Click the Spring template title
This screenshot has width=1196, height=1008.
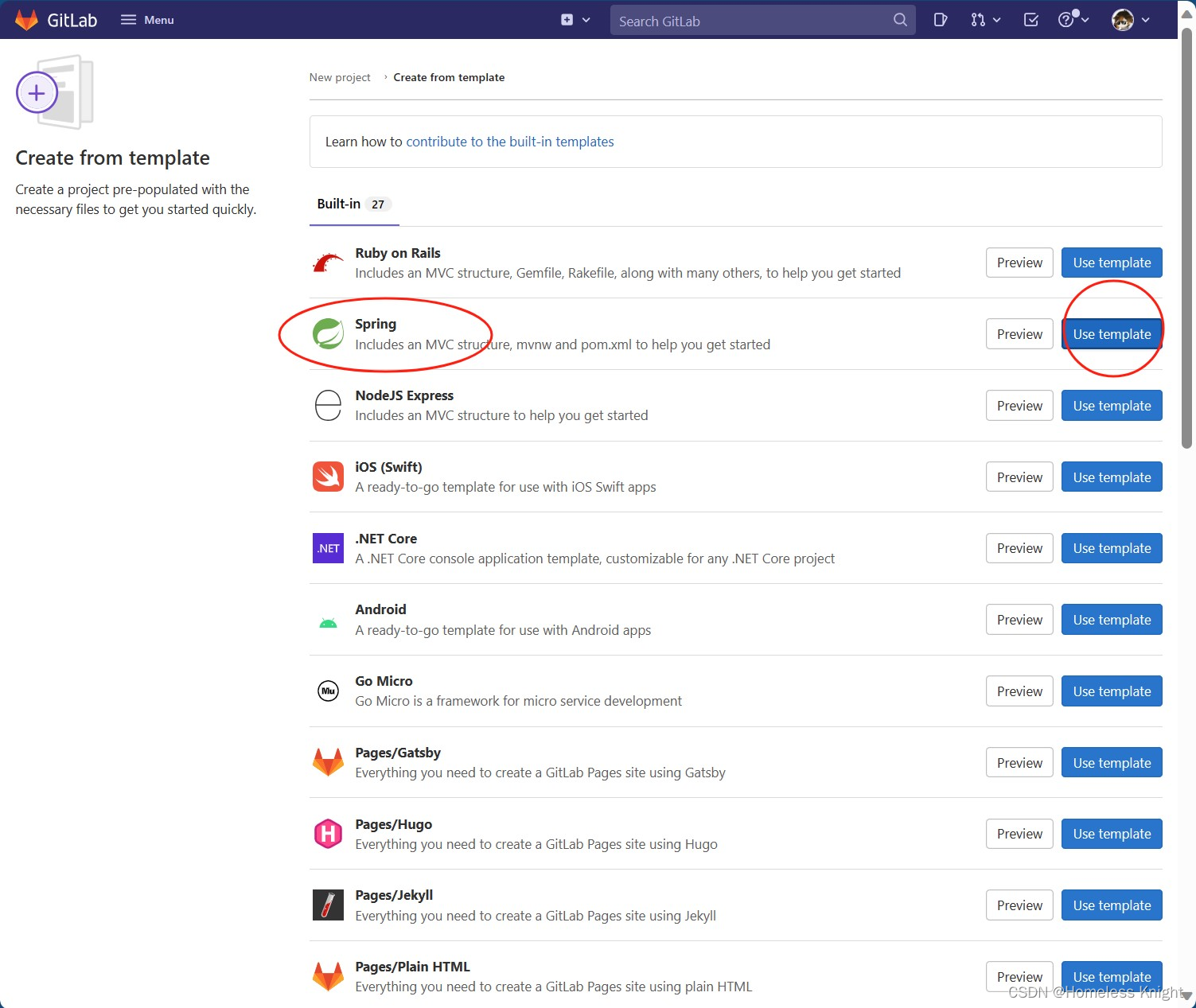tap(376, 324)
